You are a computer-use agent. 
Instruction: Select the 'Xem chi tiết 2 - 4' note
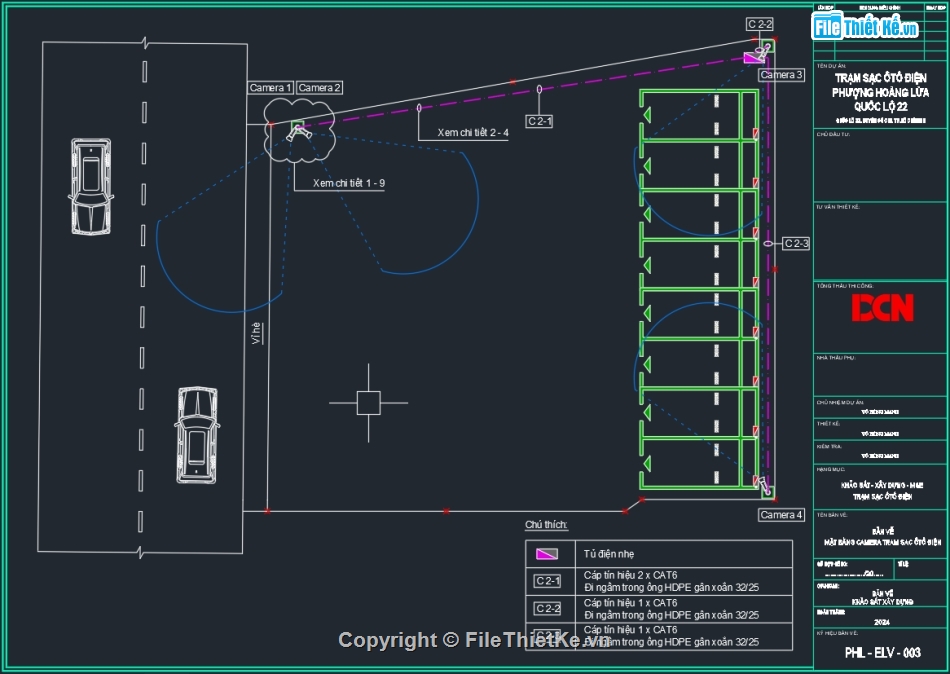tap(473, 133)
